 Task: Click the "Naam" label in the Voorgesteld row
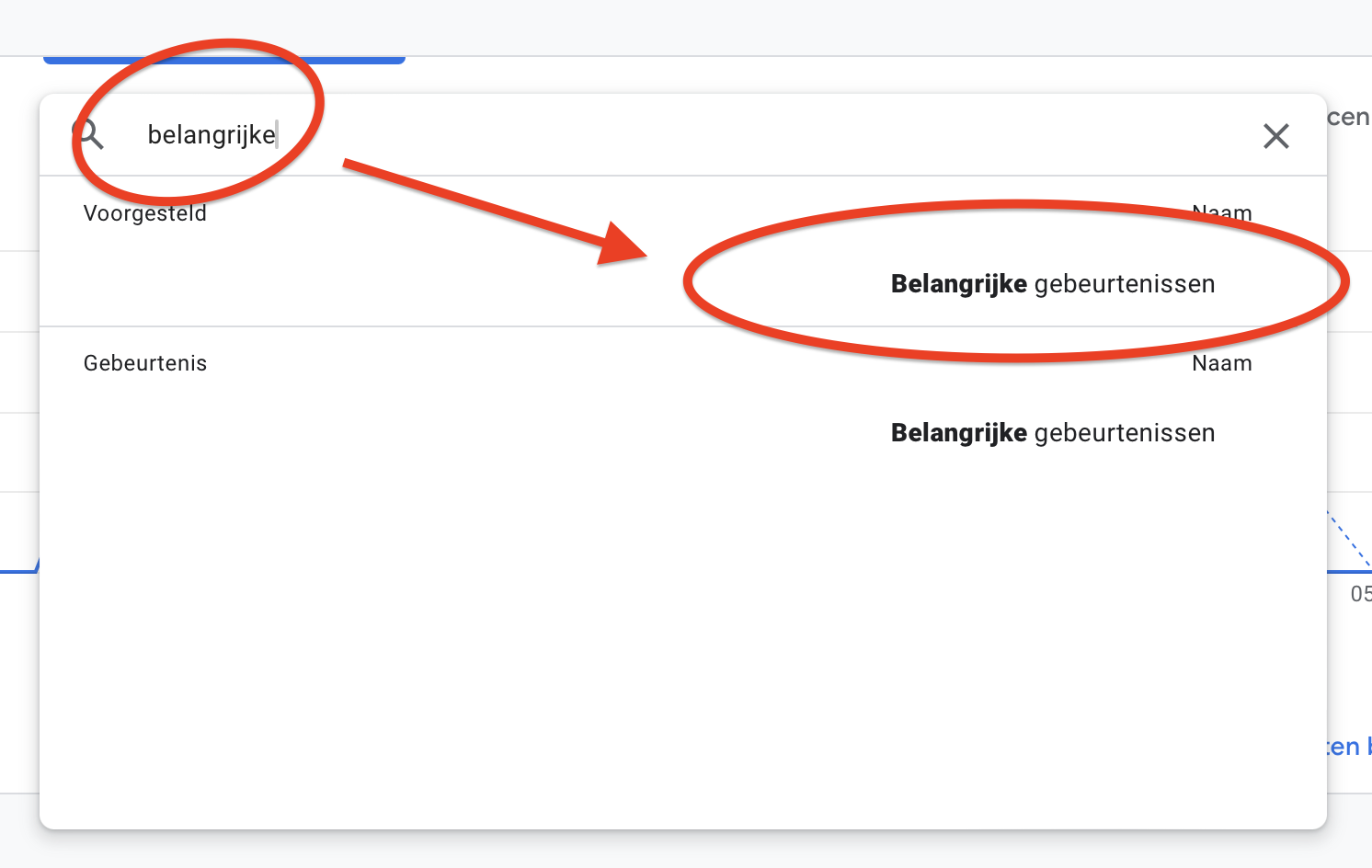pos(1222,213)
